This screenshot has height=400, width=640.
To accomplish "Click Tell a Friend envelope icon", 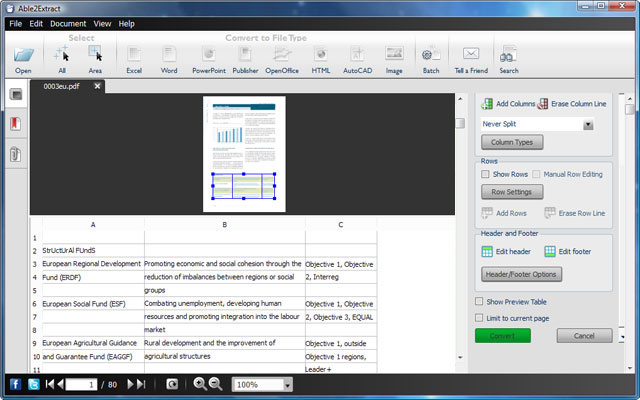I will click(x=471, y=53).
